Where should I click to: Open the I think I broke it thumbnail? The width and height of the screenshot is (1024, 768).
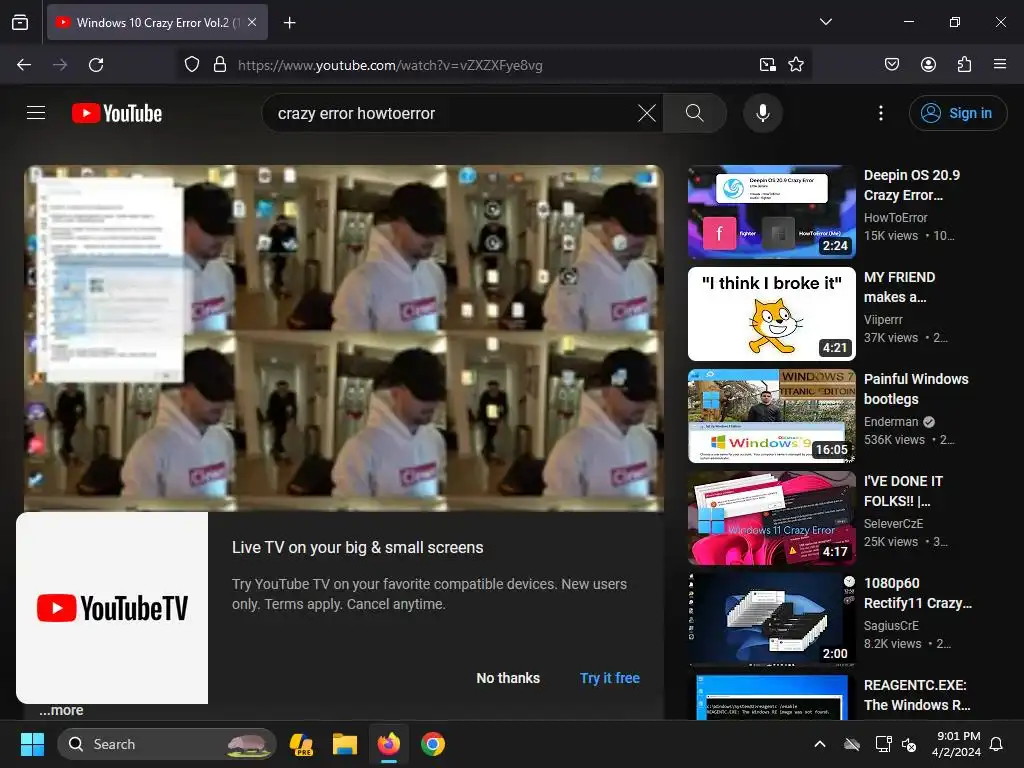[771, 313]
